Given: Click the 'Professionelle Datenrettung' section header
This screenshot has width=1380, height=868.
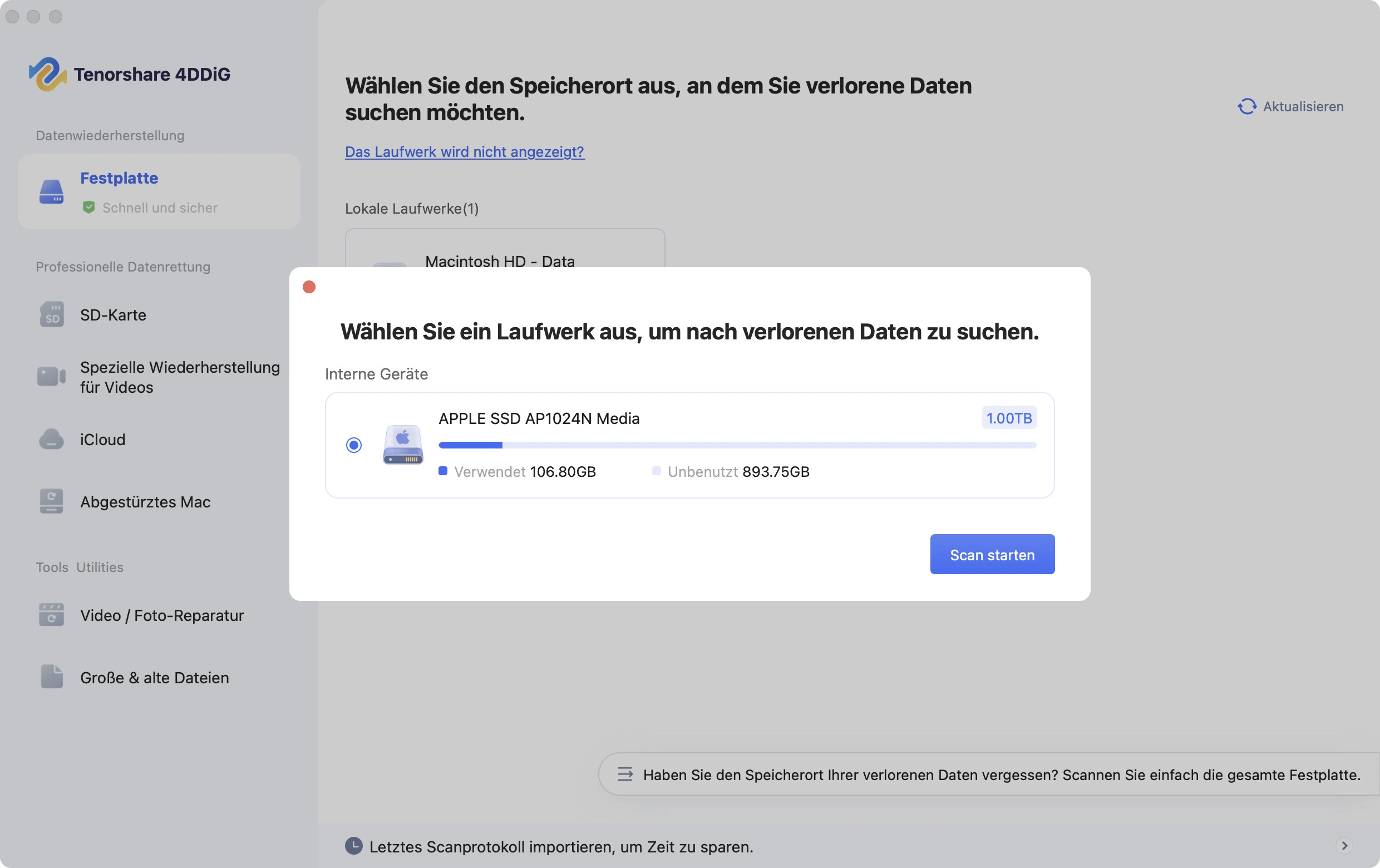Looking at the screenshot, I should 122,267.
